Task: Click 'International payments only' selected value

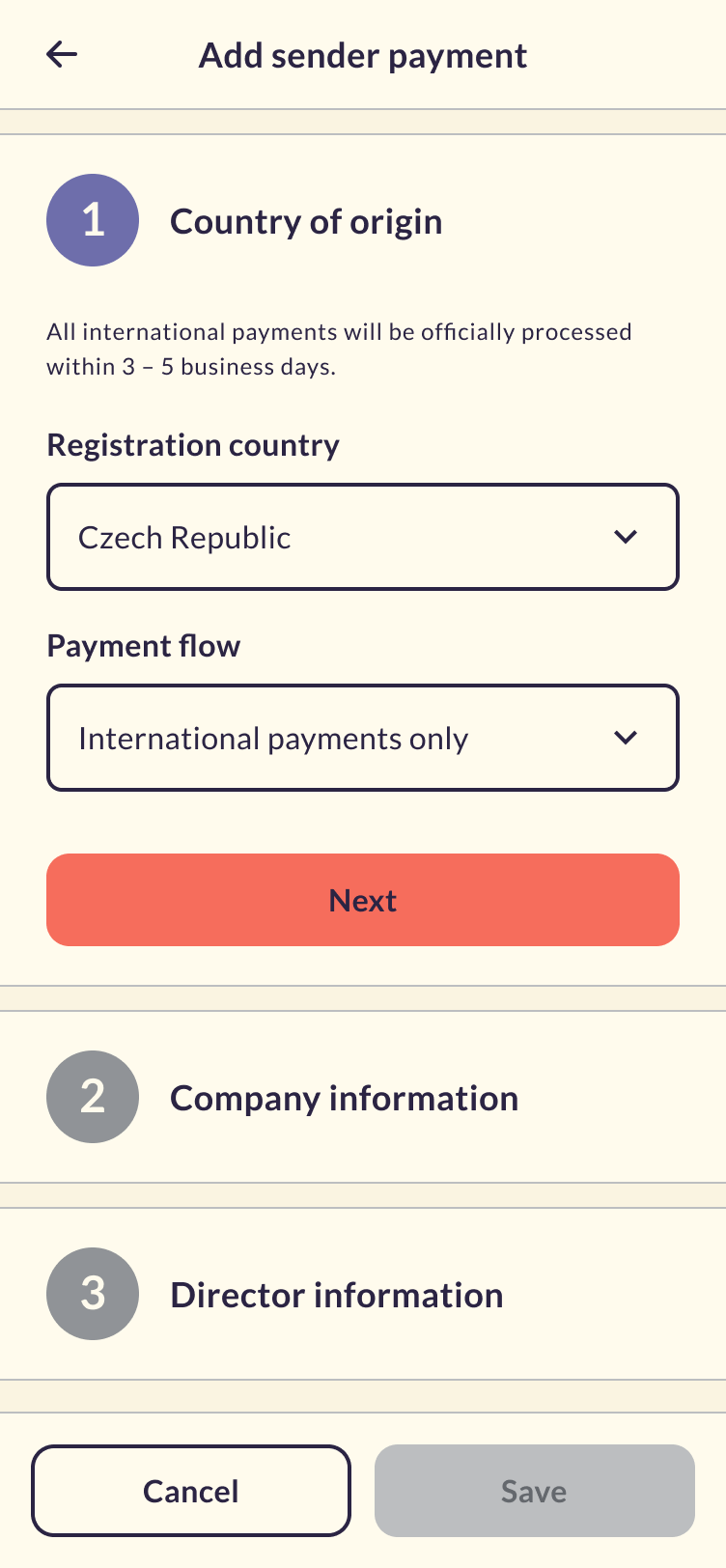Action: click(273, 739)
